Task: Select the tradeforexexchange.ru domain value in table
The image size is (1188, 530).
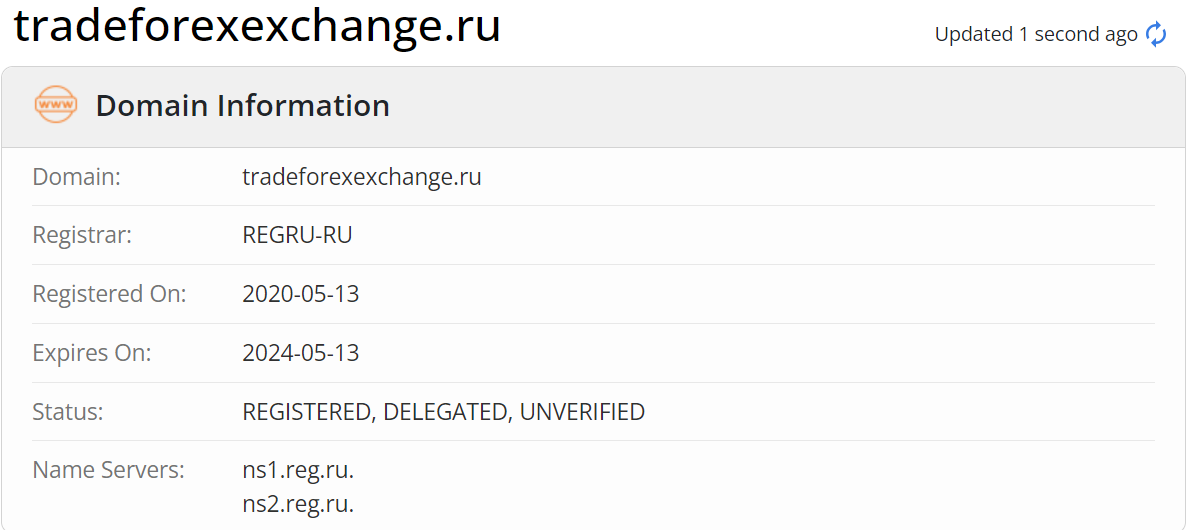Action: point(361,177)
